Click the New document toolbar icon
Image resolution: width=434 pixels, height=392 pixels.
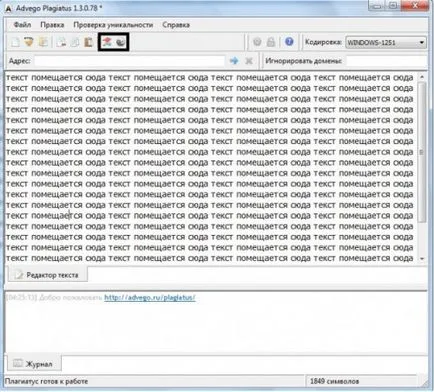[x=15, y=42]
